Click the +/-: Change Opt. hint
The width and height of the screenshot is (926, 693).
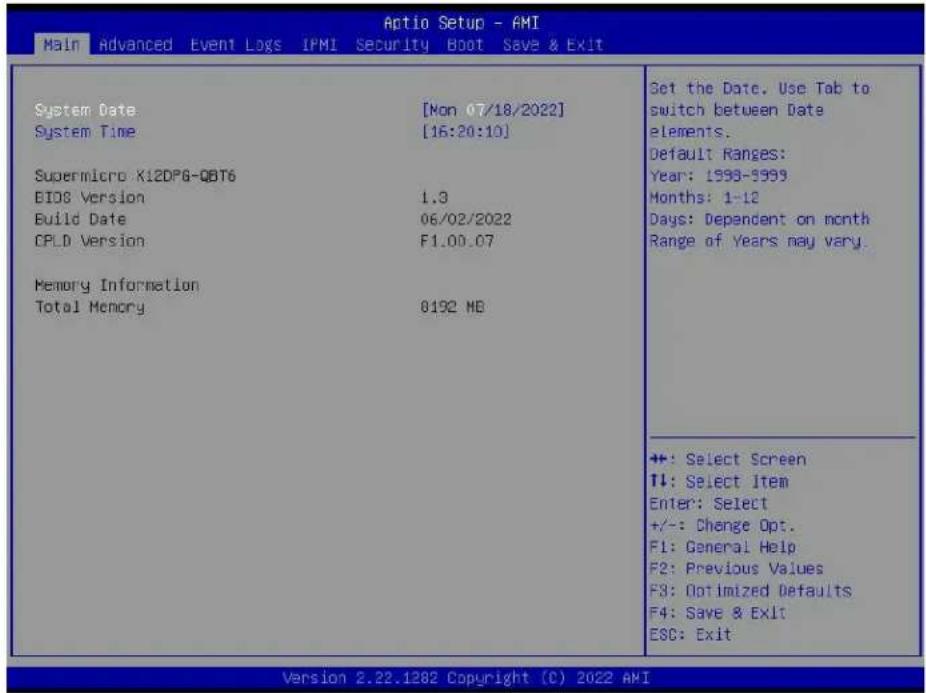pos(722,525)
